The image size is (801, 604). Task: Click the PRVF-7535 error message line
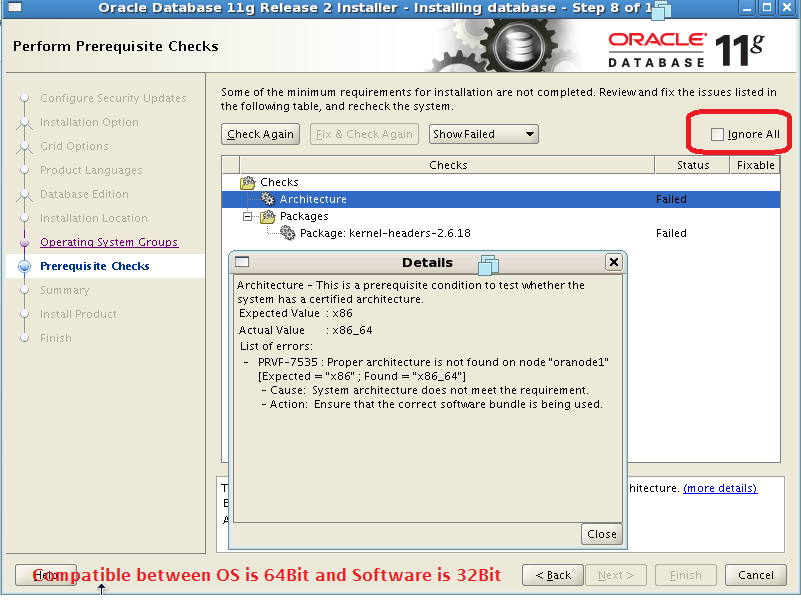click(x=433, y=362)
